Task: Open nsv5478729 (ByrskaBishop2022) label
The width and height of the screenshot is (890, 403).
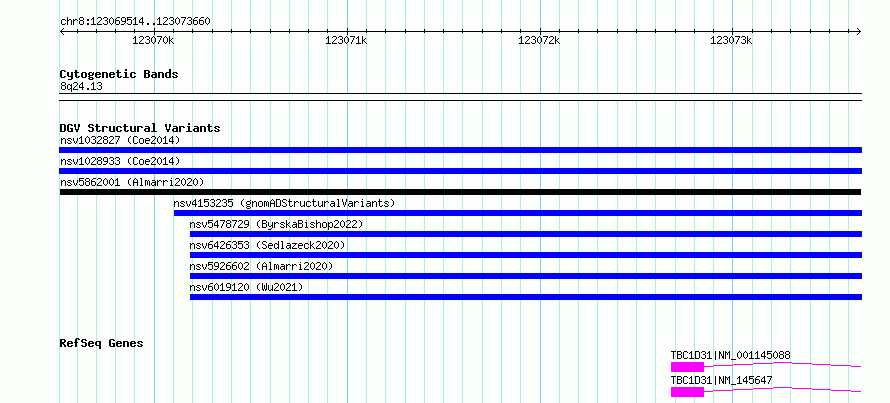Action: (276, 224)
